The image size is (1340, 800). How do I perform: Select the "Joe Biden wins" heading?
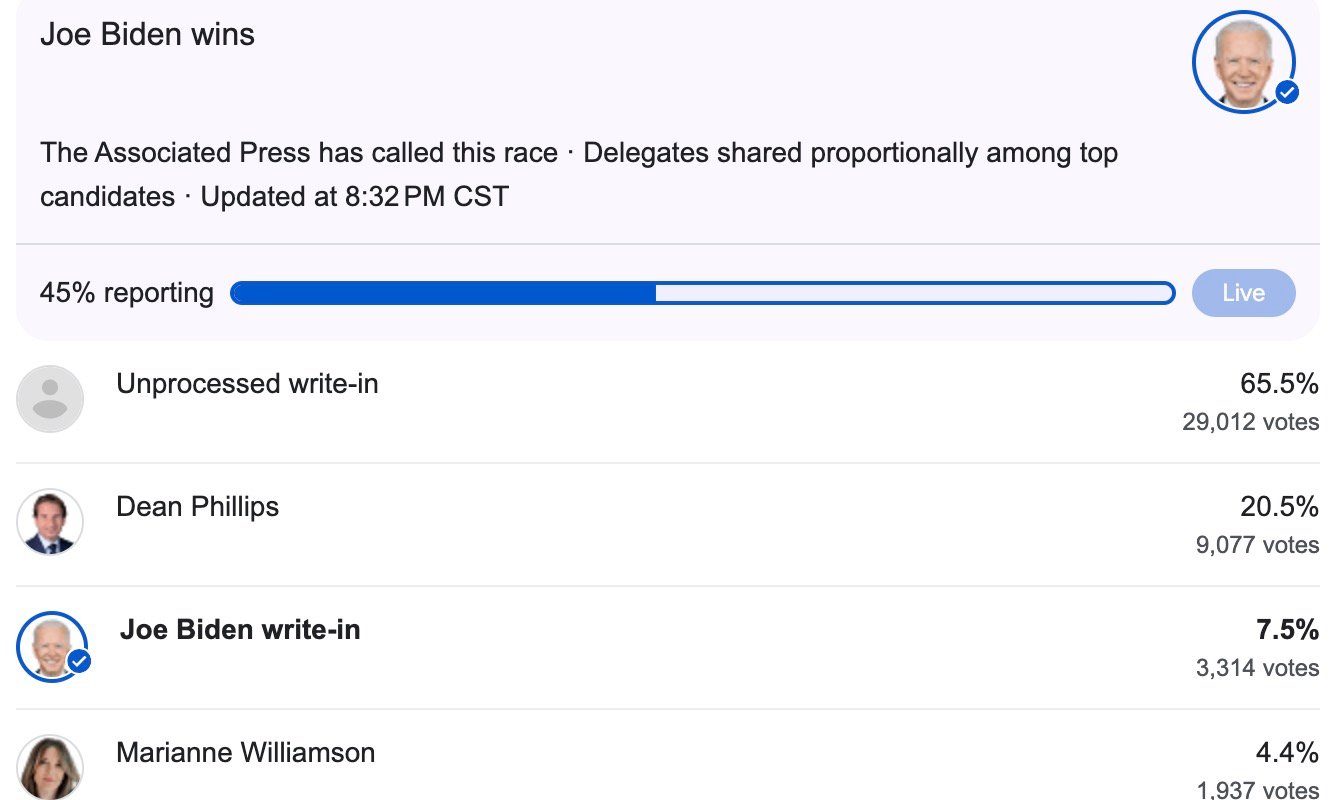coord(147,35)
